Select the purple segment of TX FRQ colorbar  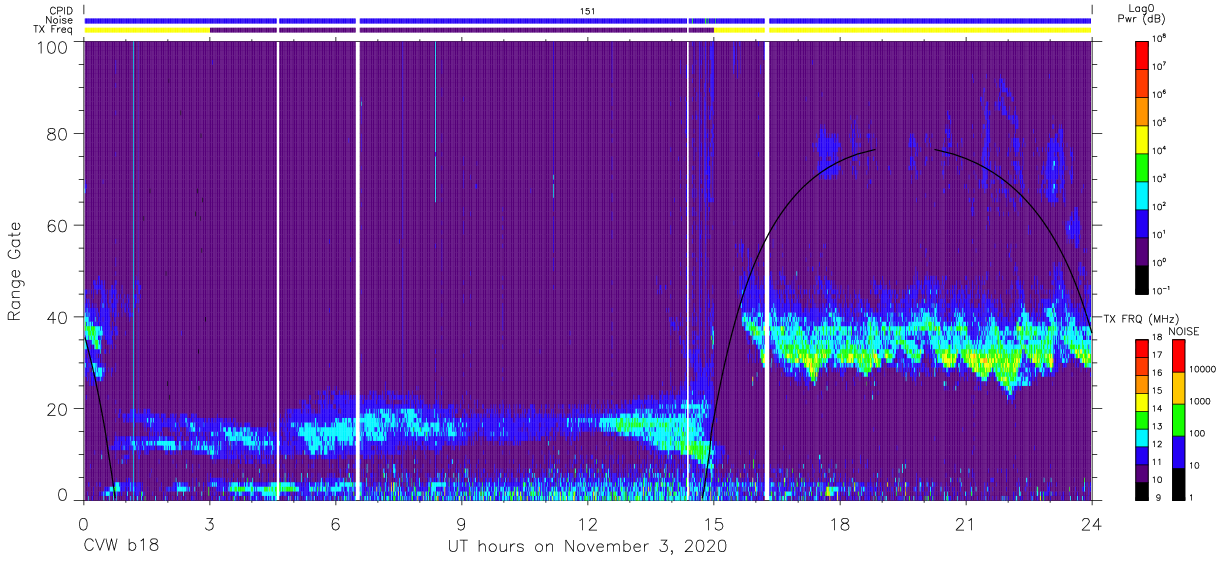pyautogui.click(x=1142, y=473)
